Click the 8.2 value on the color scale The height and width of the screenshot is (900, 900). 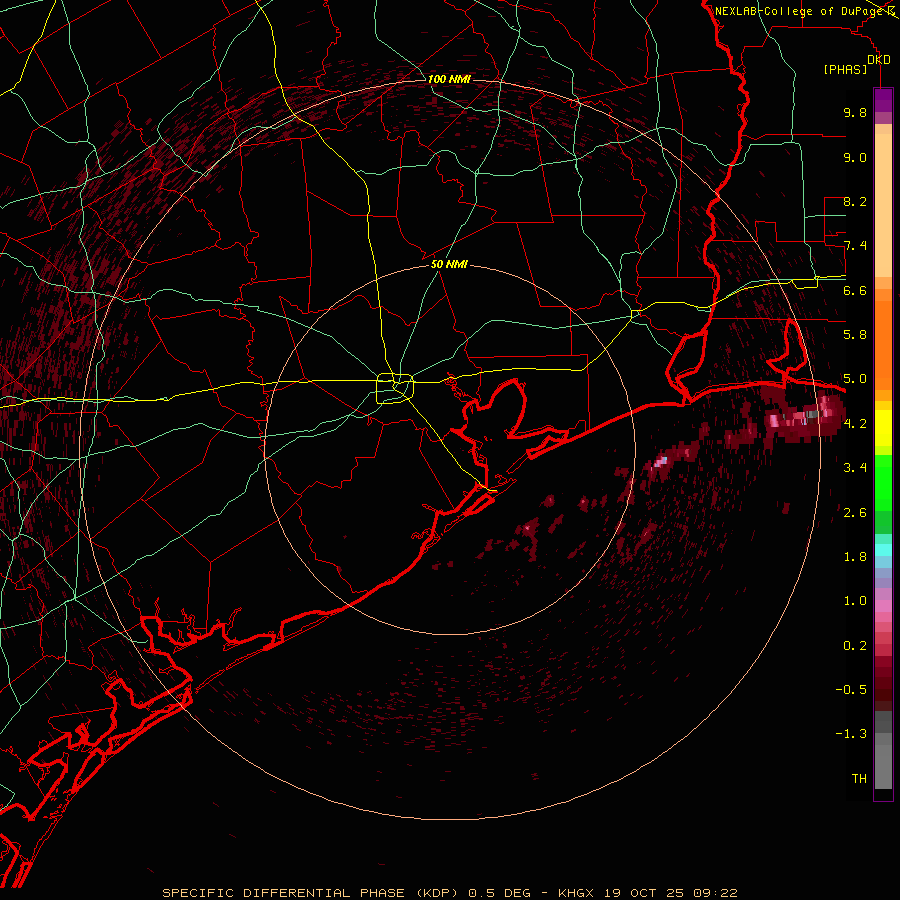(x=855, y=201)
